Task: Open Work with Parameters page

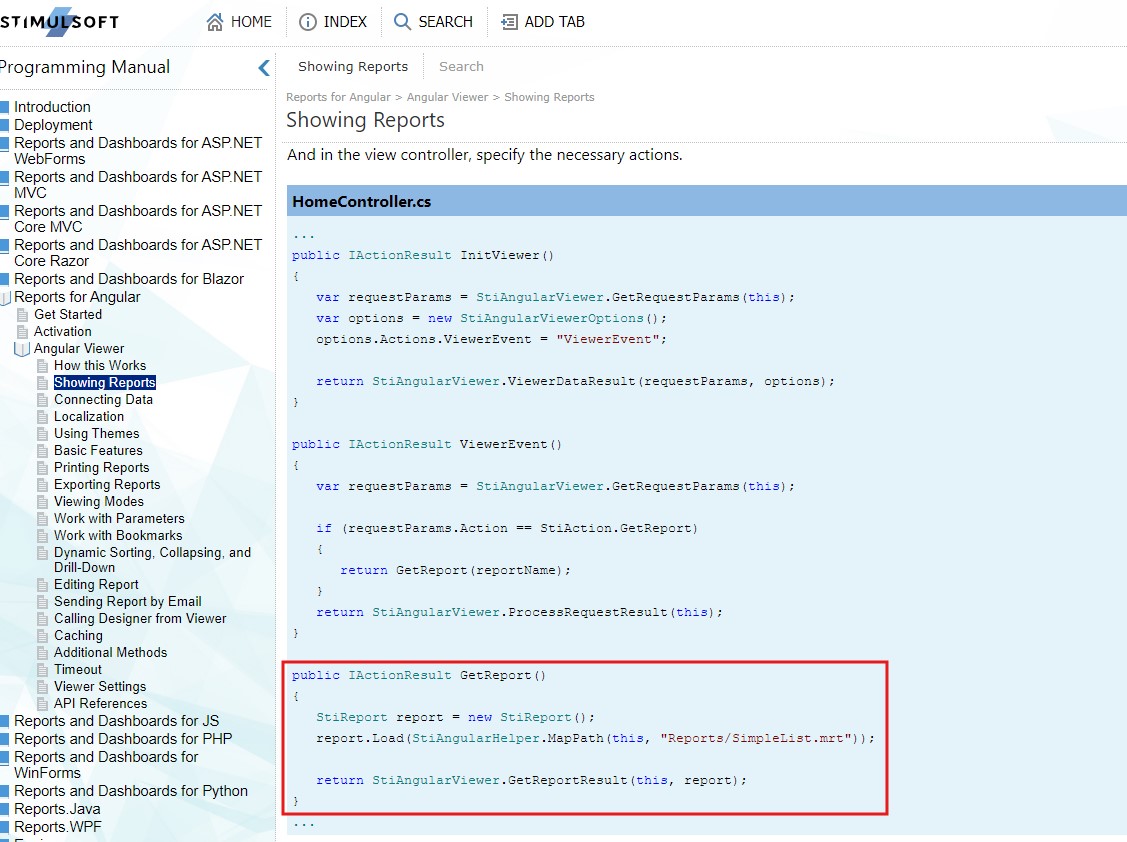Action: coord(119,518)
